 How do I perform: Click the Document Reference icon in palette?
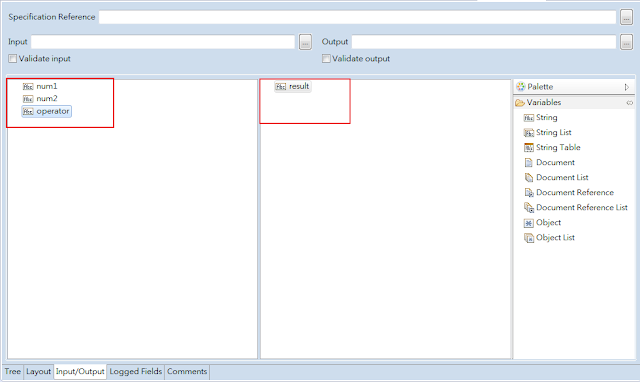529,193
